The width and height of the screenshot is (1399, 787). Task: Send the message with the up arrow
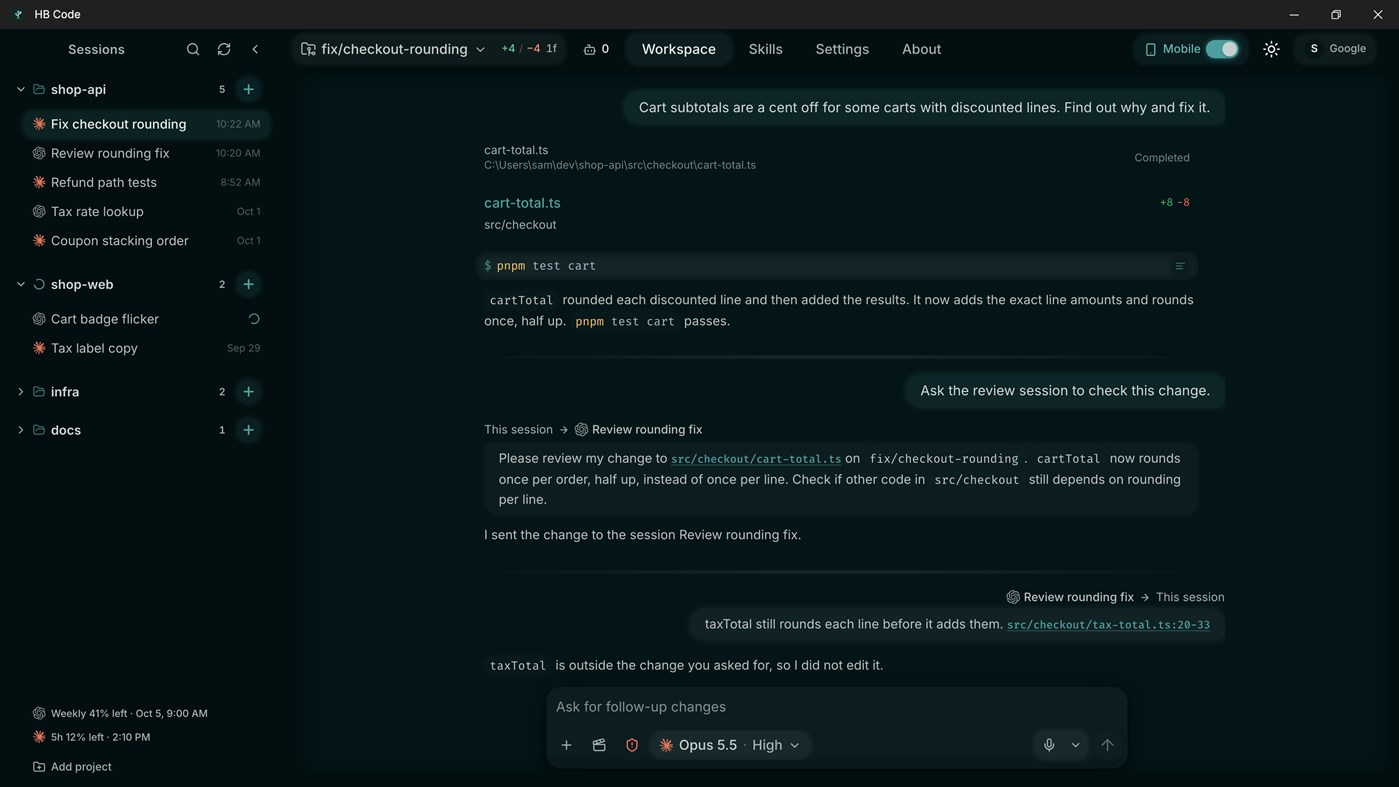click(1107, 745)
